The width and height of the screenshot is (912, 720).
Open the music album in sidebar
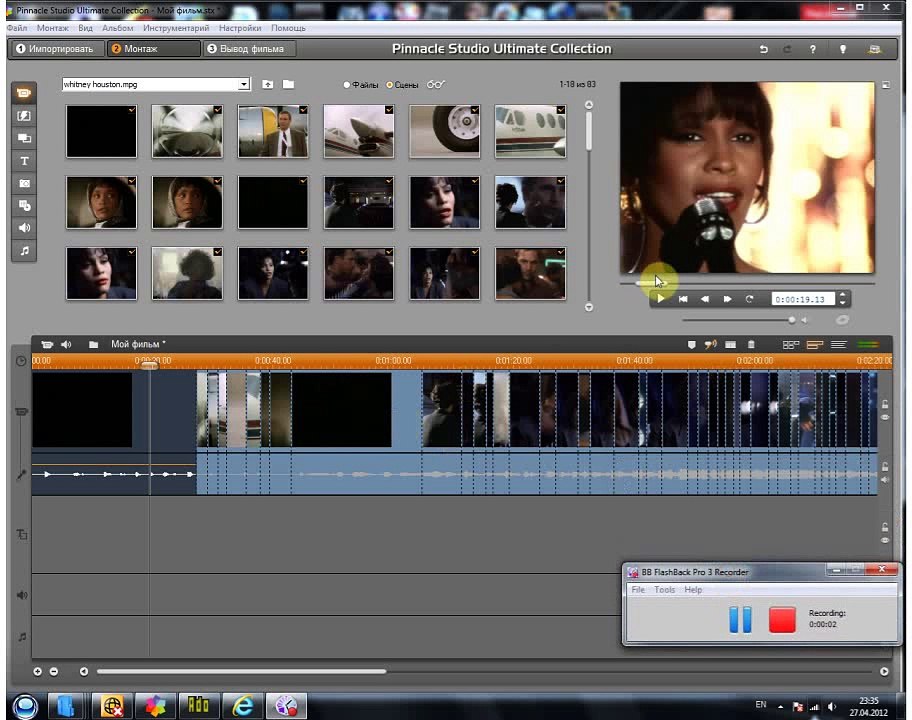[24, 251]
